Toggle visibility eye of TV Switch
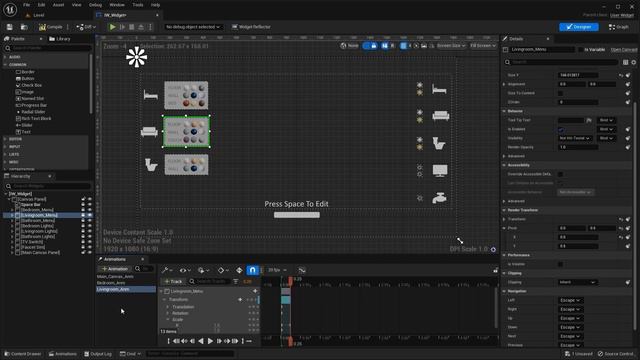This screenshot has width=640, height=360. pos(90,242)
